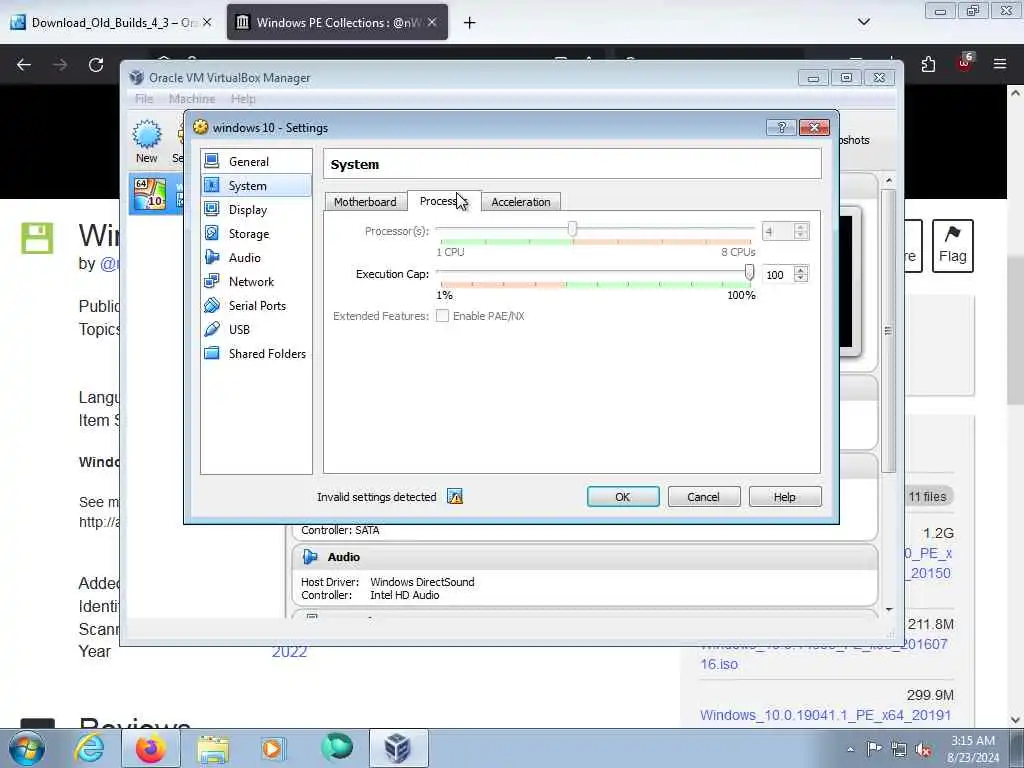Click OK to confirm settings
1024x768 pixels.
(623, 497)
